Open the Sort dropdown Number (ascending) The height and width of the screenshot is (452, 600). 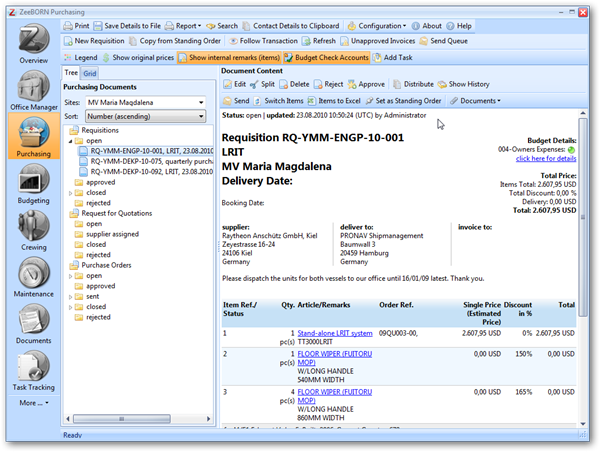(147, 116)
